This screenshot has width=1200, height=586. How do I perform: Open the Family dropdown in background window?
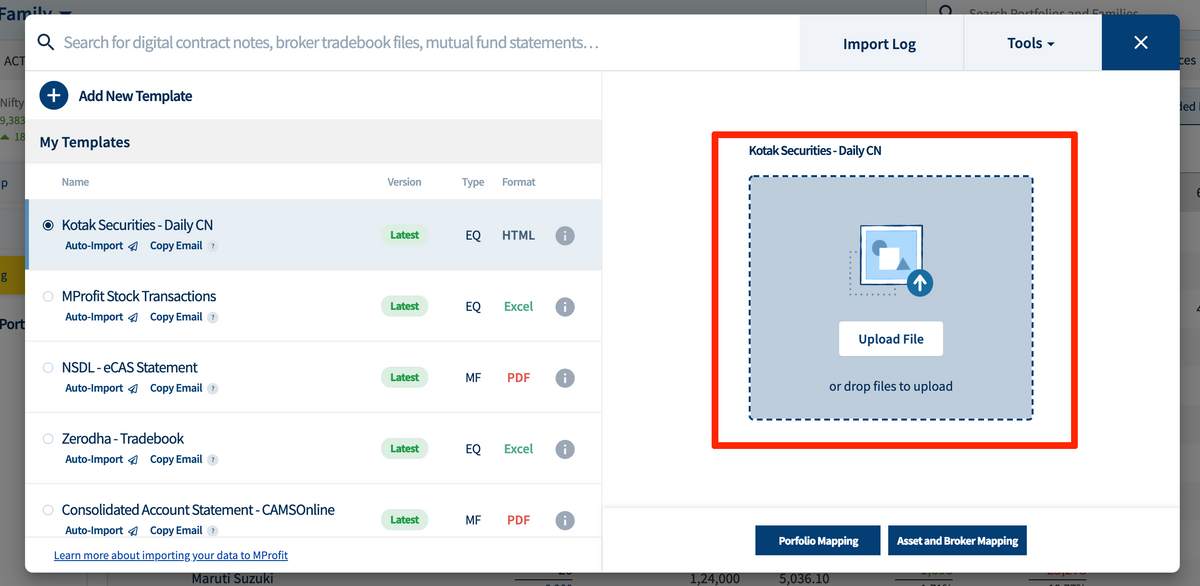coord(37,12)
